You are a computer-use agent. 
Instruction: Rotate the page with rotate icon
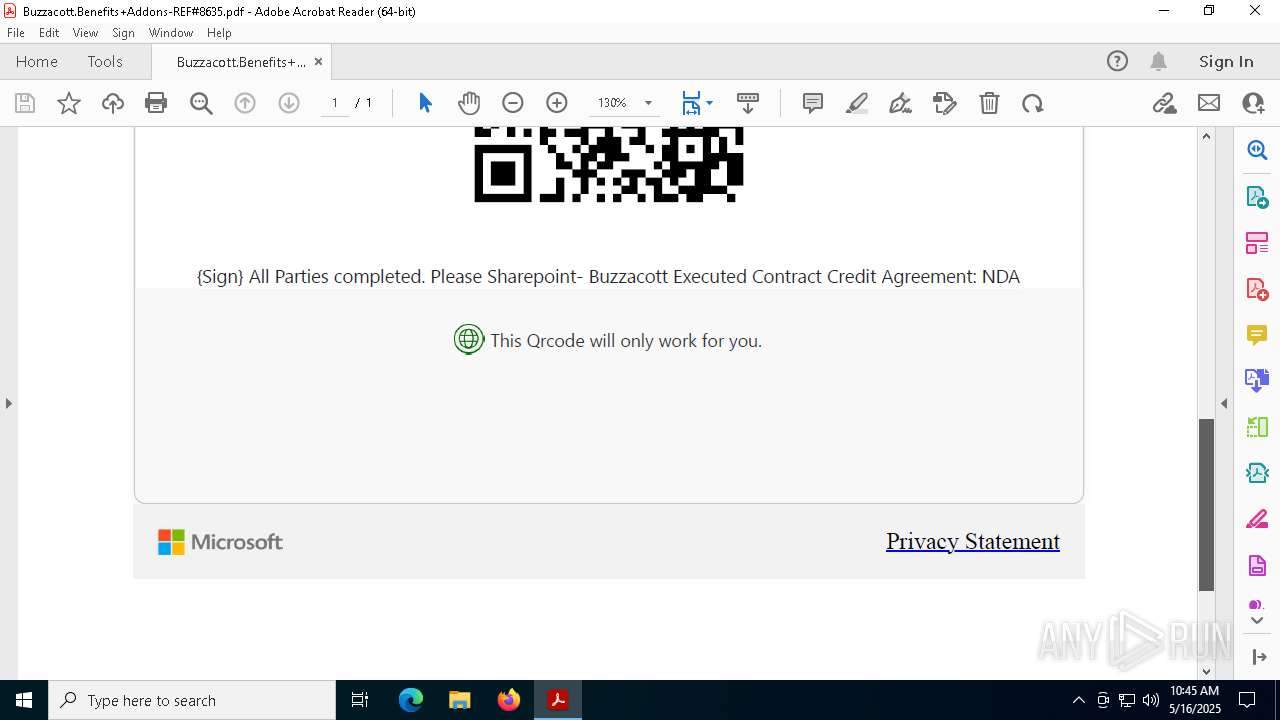1033,103
